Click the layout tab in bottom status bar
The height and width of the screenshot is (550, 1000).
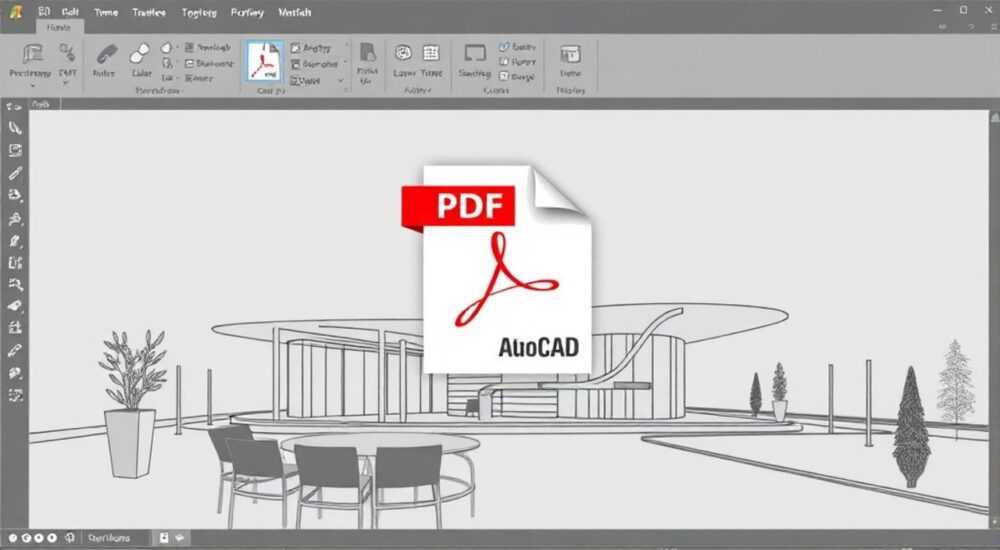click(x=109, y=539)
